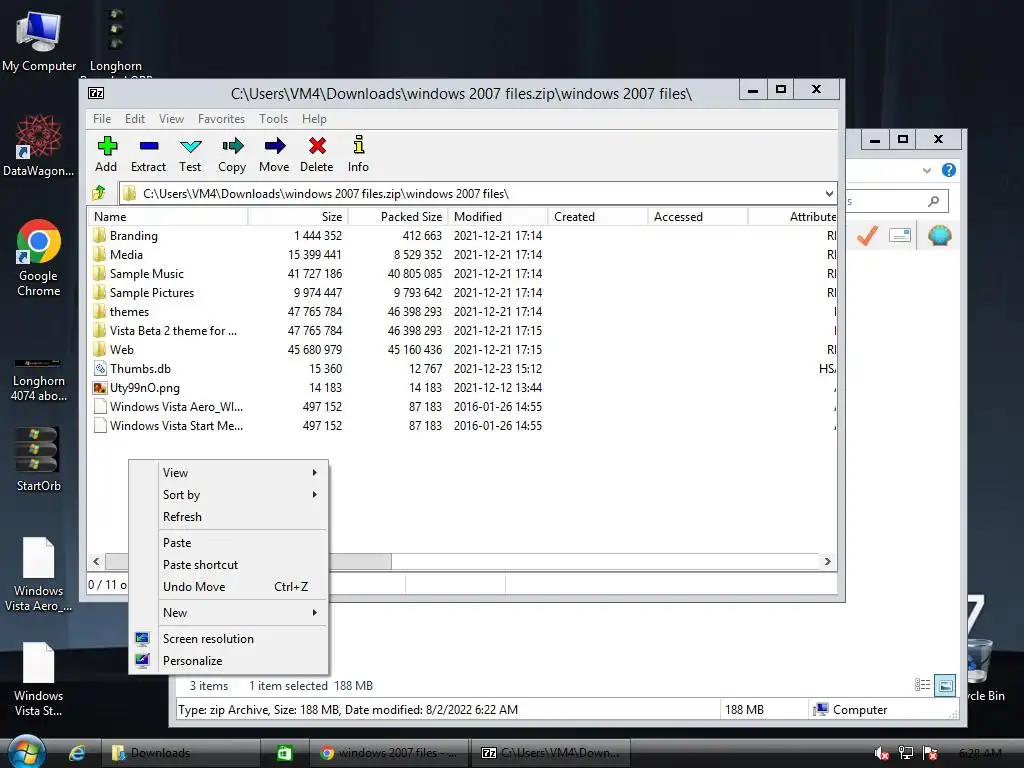Open the Edit menu in 7-Zip
This screenshot has height=768, width=1024.
pyautogui.click(x=135, y=119)
